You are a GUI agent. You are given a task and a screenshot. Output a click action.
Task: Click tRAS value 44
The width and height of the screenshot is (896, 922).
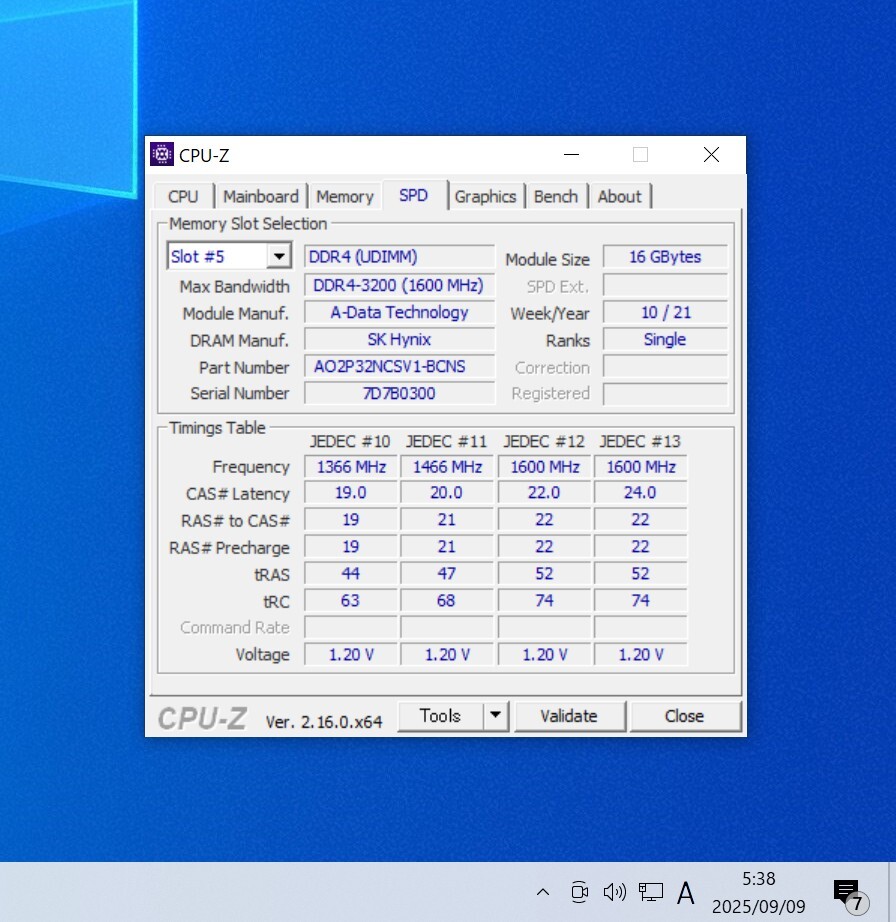coord(351,574)
